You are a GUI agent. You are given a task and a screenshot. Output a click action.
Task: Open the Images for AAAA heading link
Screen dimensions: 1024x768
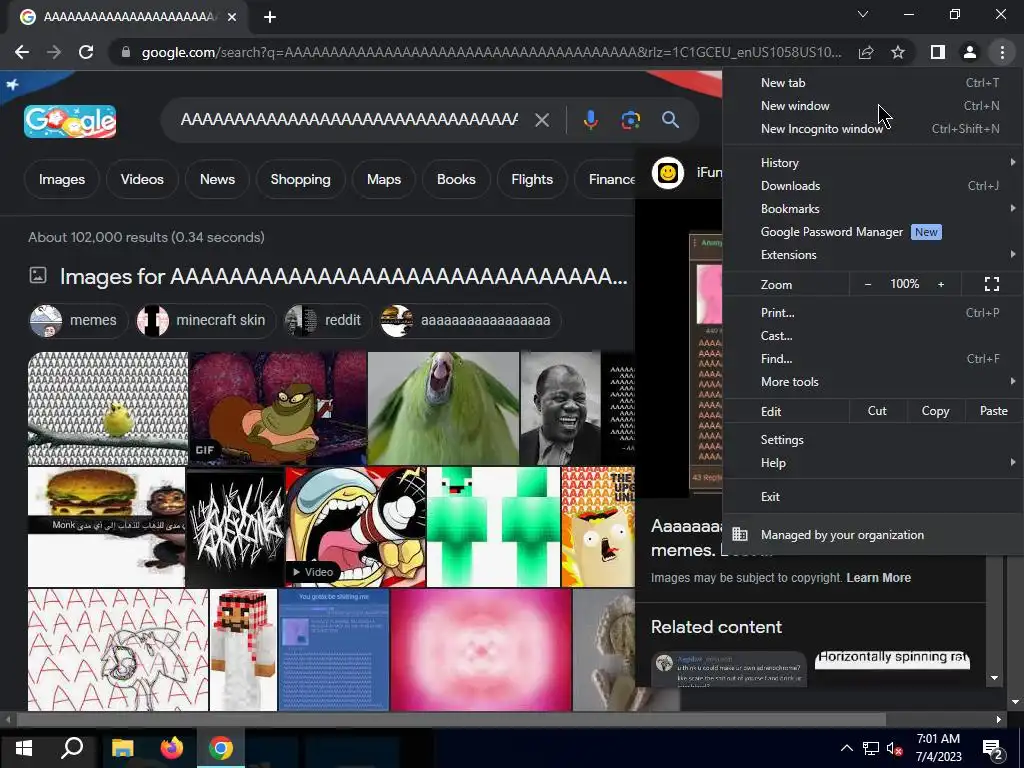344,277
